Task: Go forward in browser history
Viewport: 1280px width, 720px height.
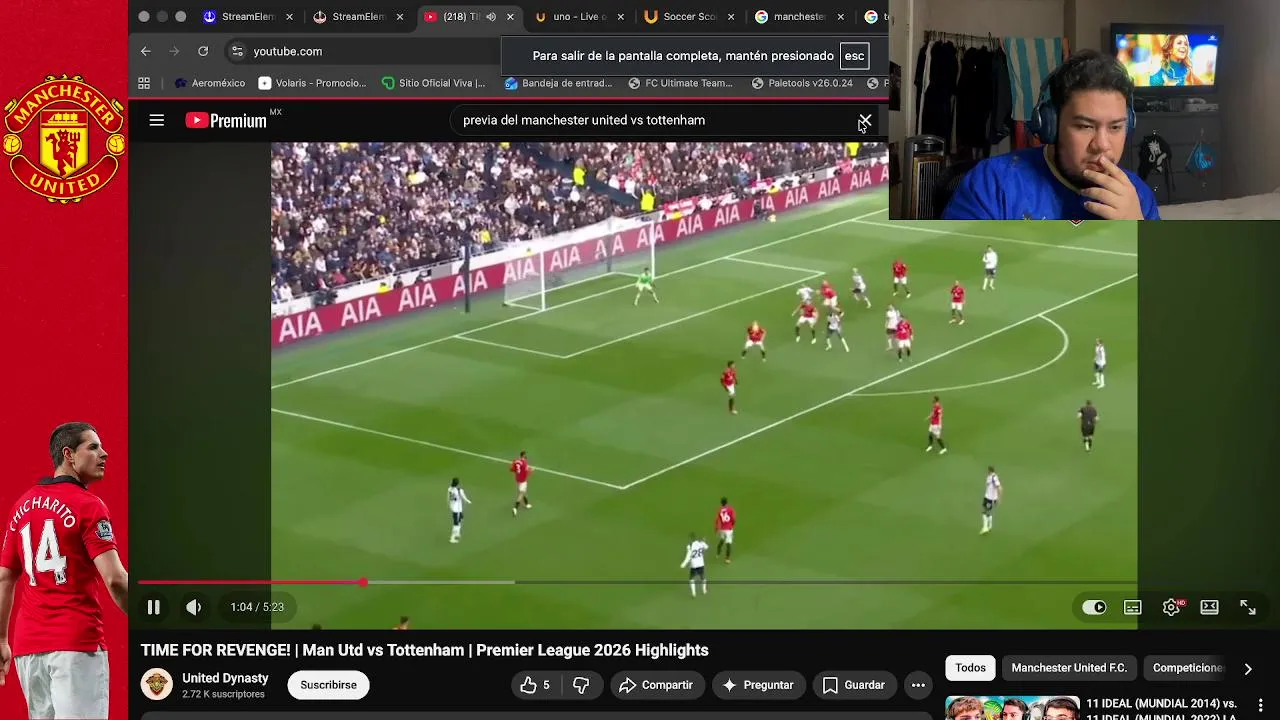Action: (x=175, y=51)
